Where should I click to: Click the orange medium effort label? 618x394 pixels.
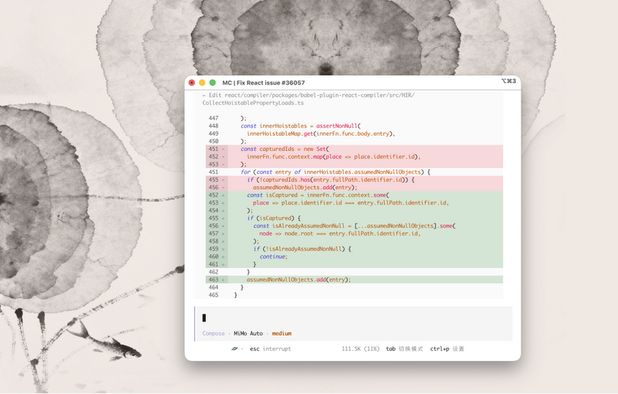tap(281, 333)
